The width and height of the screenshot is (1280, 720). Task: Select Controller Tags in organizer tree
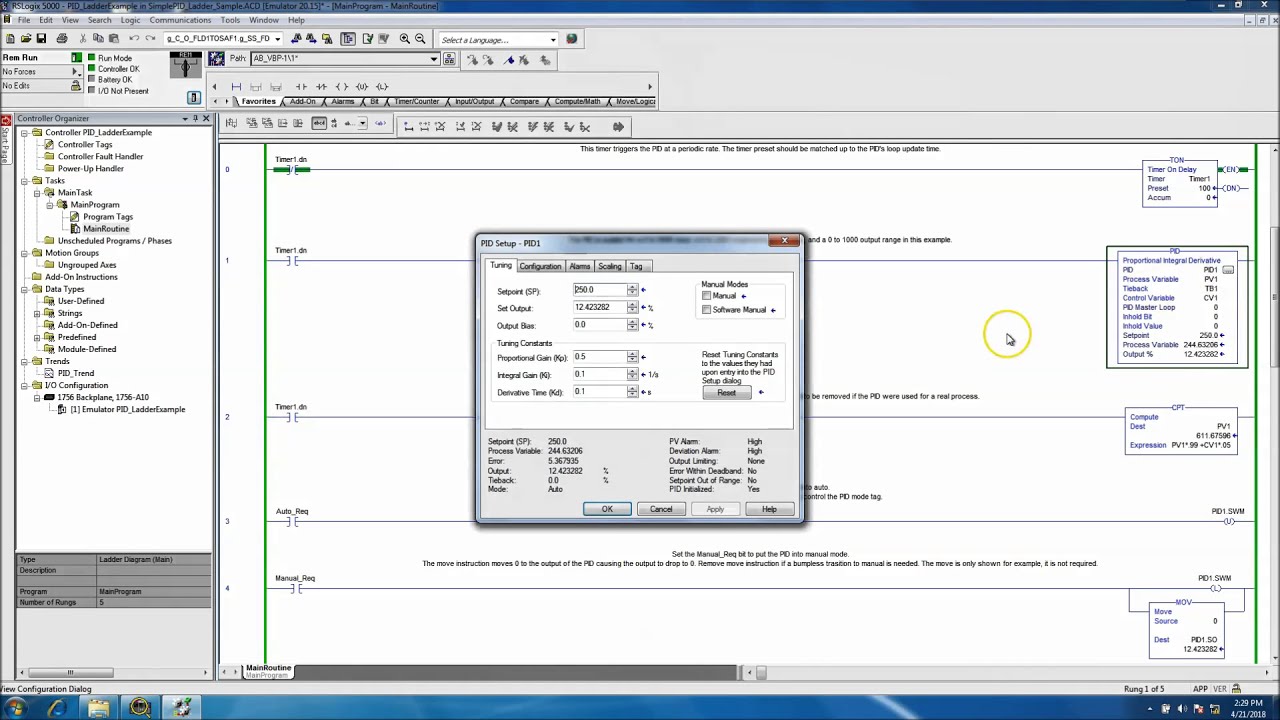[85, 145]
